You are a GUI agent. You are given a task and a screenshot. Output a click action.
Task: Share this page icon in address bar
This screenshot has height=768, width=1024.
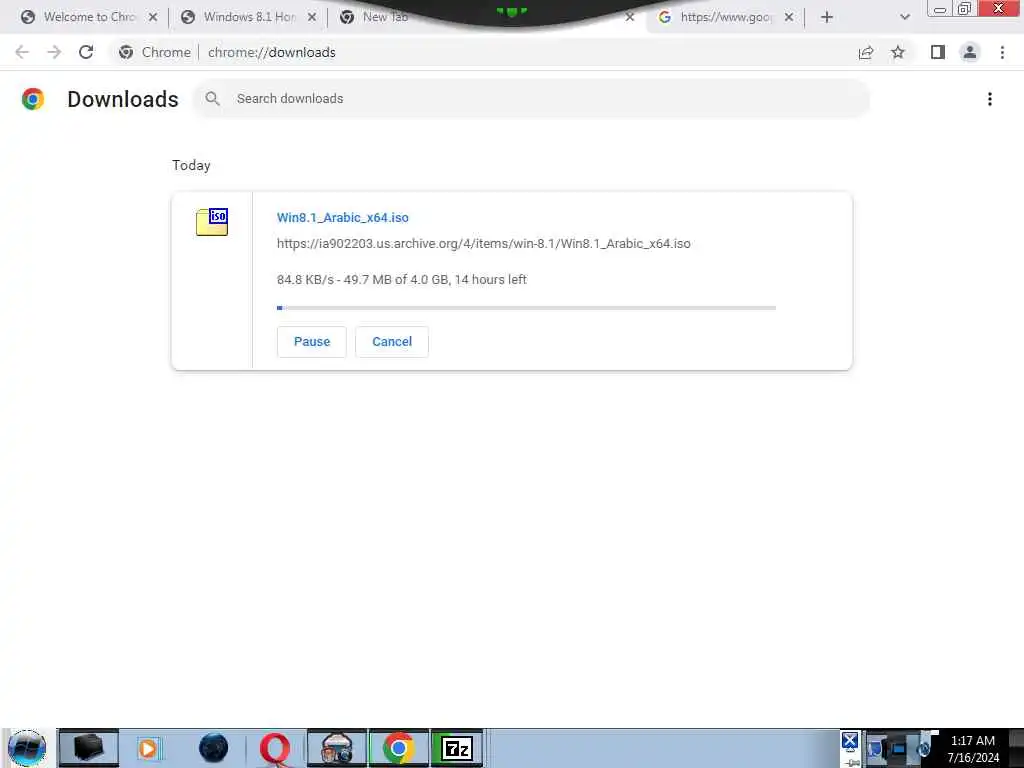coord(866,52)
